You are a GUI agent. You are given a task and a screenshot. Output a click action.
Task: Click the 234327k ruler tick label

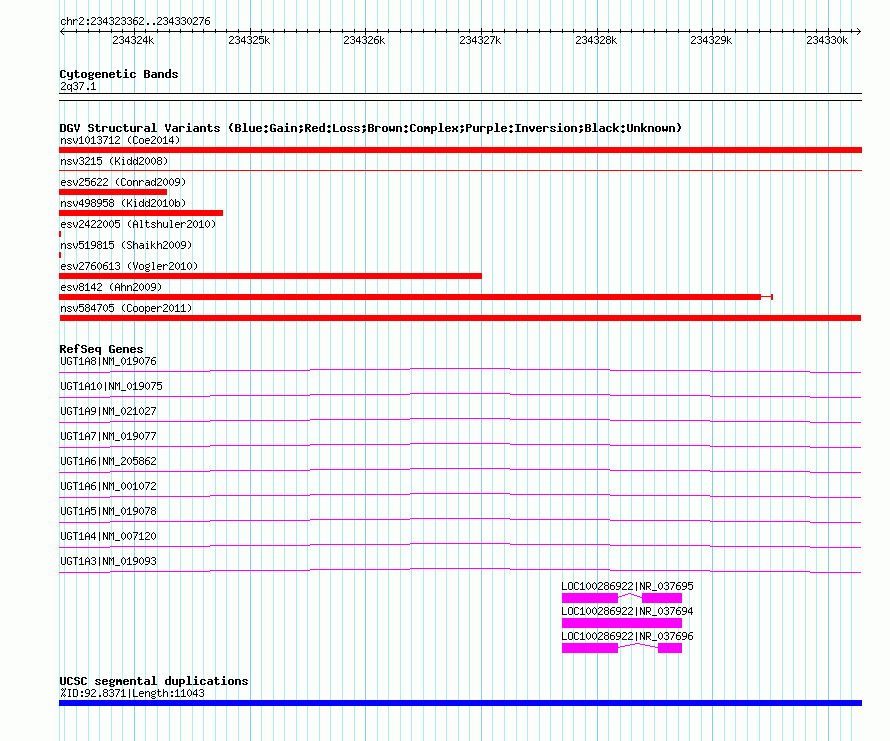[480, 40]
